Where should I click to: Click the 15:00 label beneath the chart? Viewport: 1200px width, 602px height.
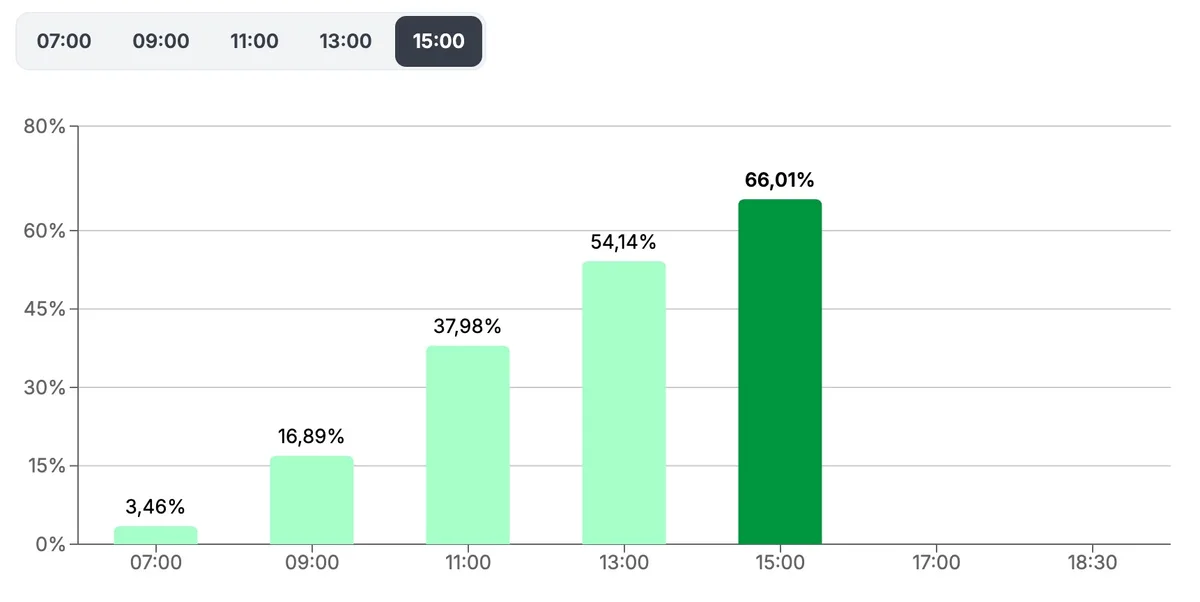coord(780,563)
